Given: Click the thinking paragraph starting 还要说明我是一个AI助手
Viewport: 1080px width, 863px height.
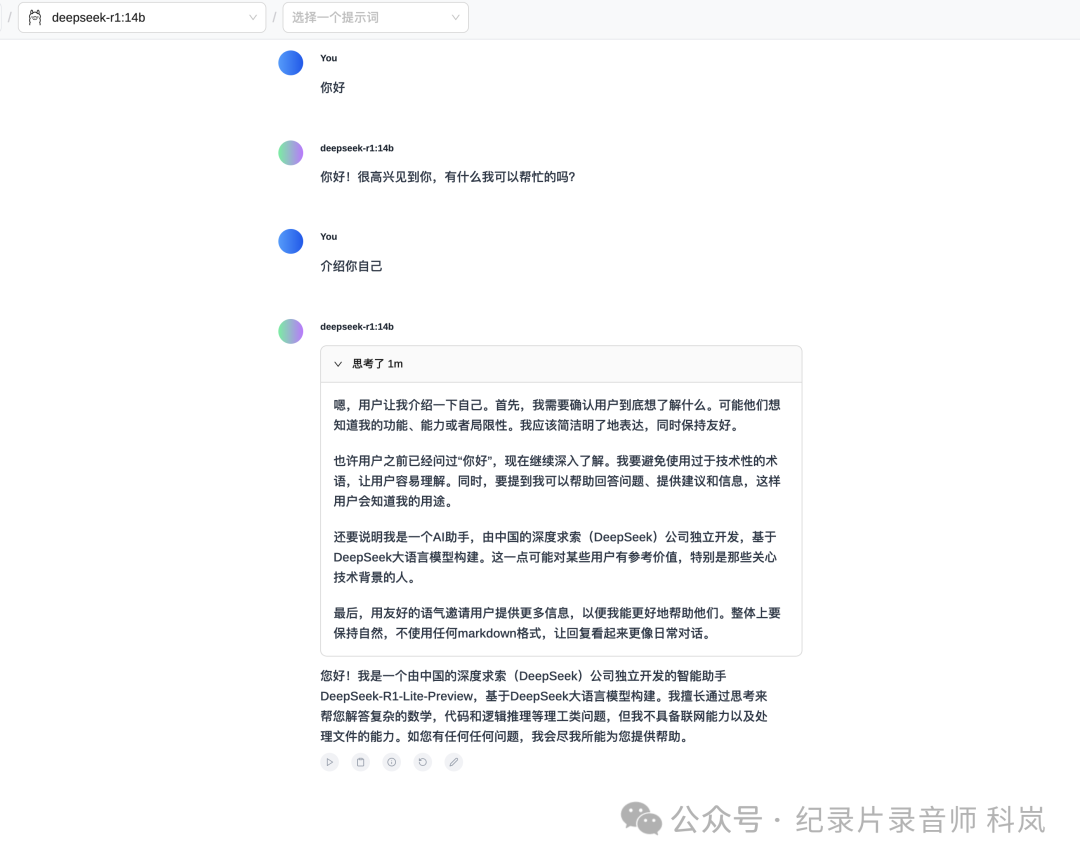Looking at the screenshot, I should (555, 557).
